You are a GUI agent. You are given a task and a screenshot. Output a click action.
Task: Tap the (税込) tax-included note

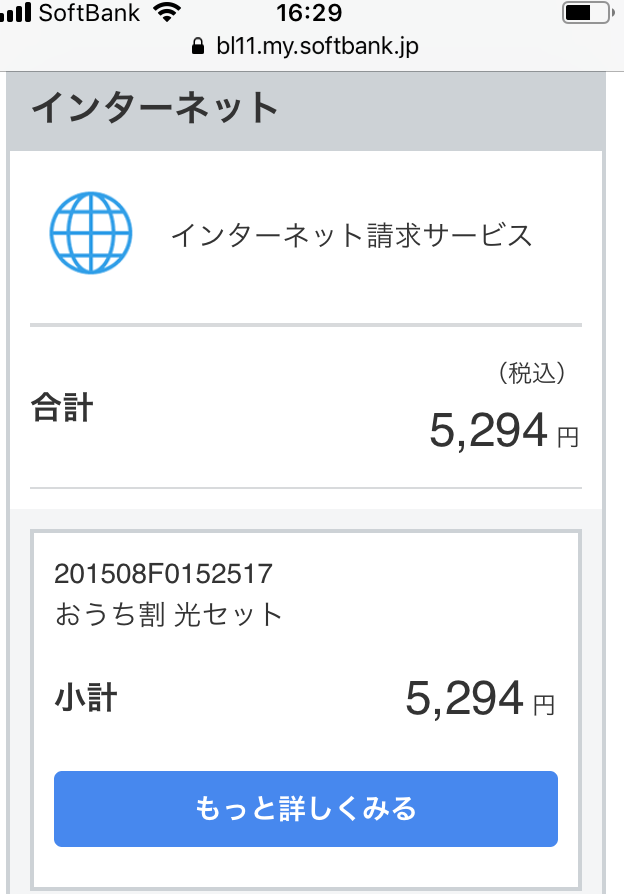click(x=532, y=373)
